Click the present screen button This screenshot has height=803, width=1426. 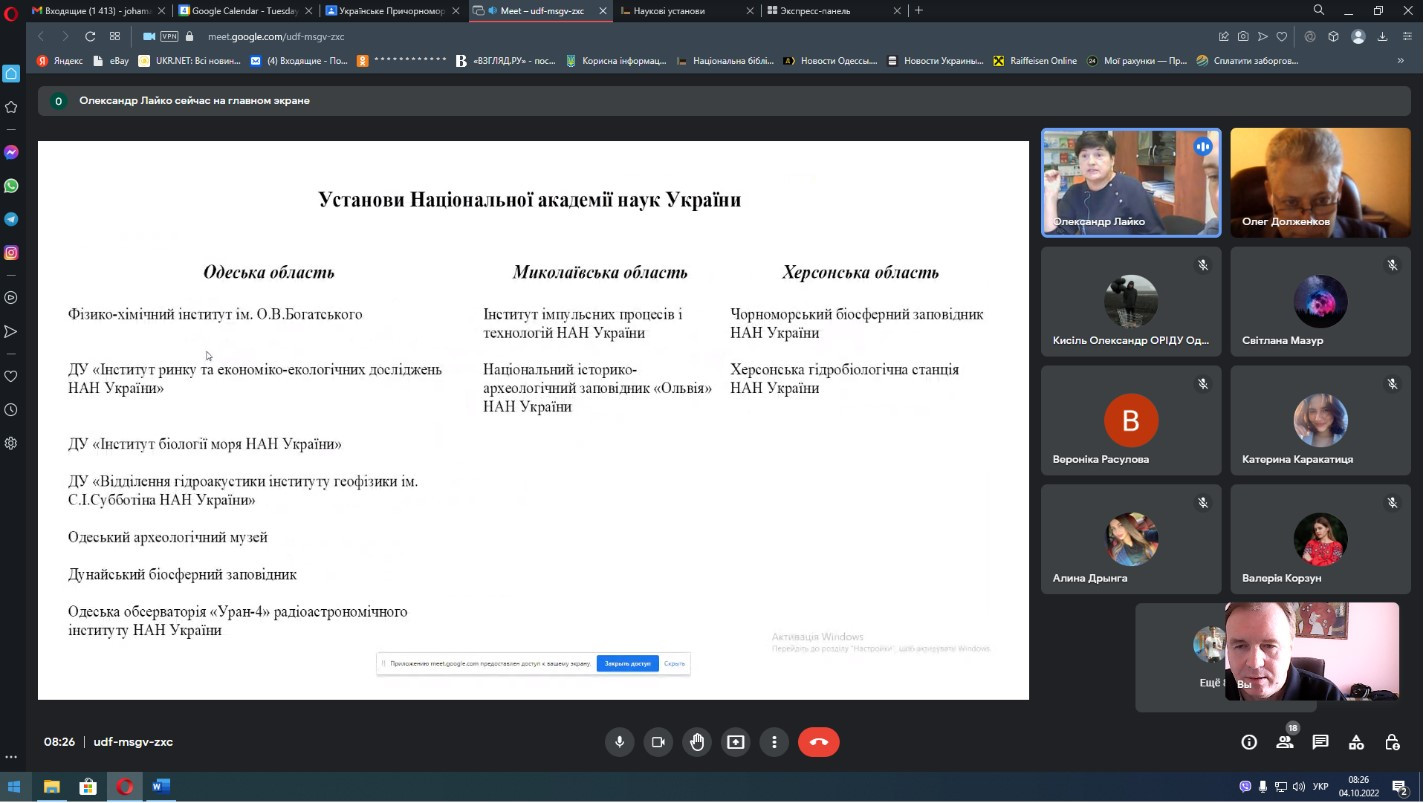(736, 742)
